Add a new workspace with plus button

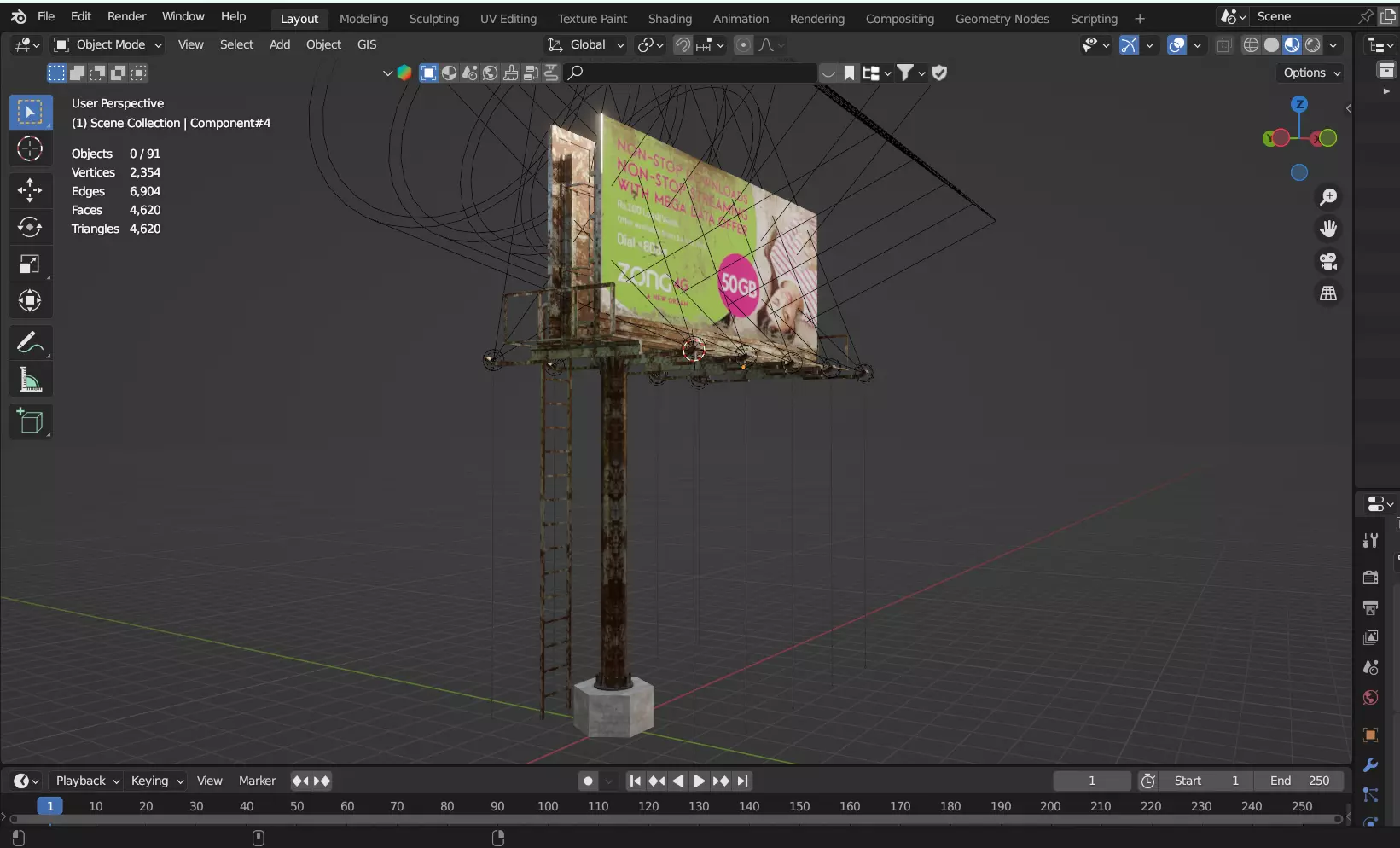1139,18
